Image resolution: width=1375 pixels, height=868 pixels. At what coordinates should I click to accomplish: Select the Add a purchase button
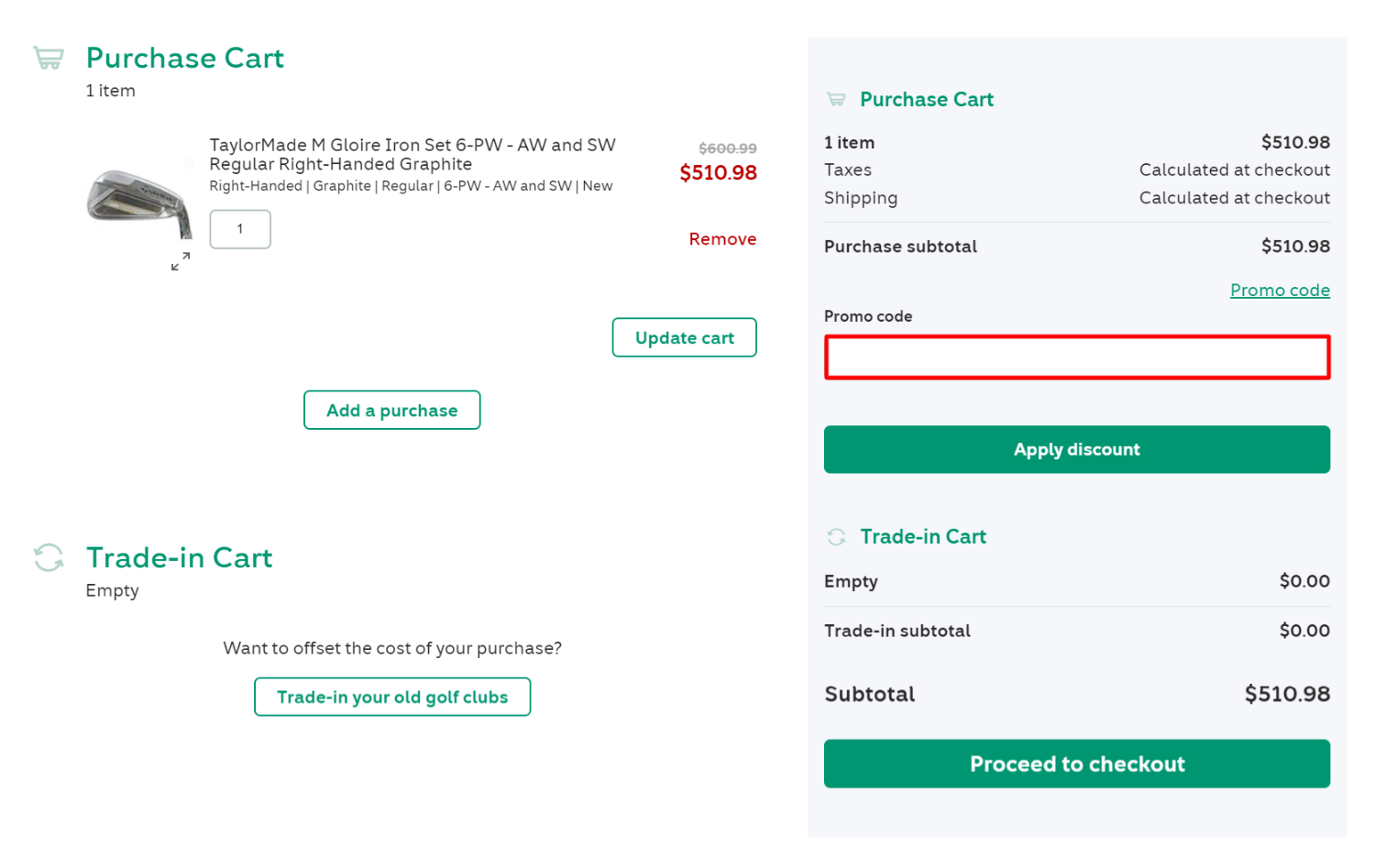click(x=391, y=410)
